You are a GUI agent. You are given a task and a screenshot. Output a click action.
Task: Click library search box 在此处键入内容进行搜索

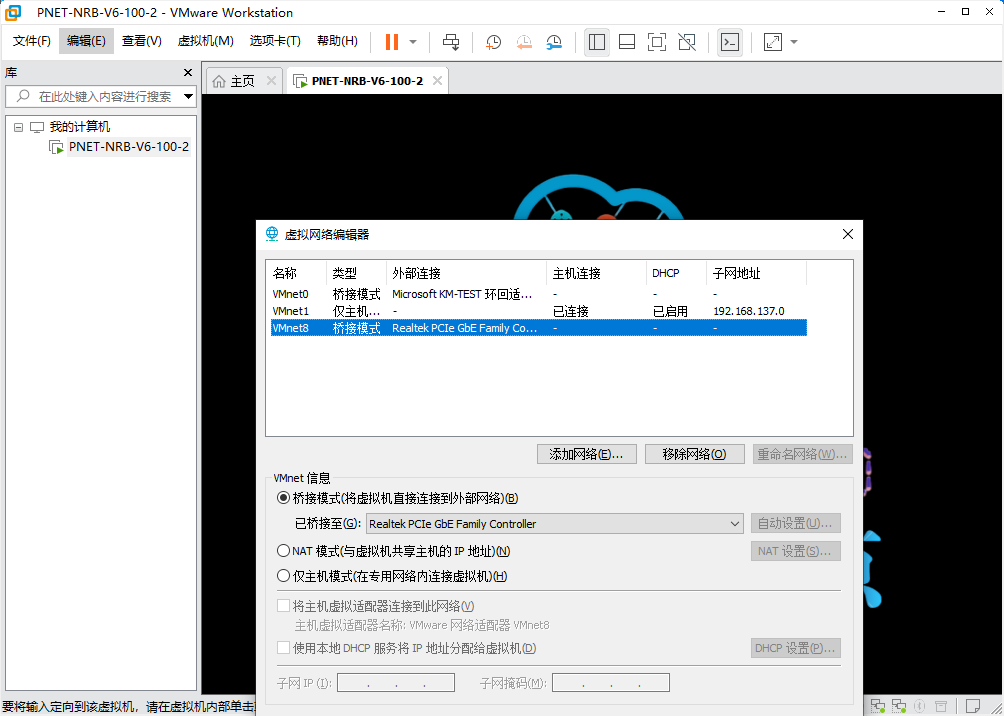101,97
